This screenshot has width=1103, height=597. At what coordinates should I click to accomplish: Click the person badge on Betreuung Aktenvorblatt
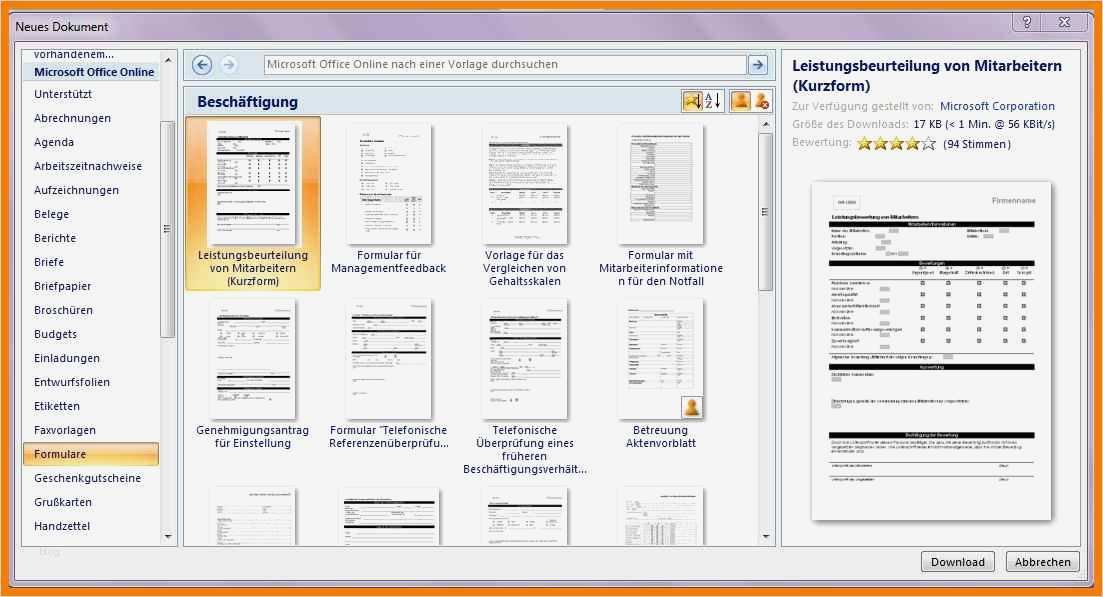tap(690, 406)
